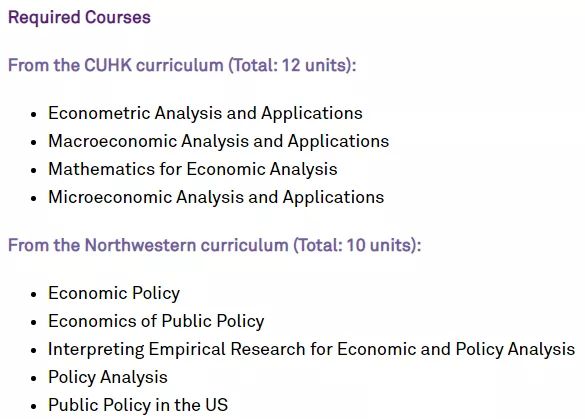Click the bullet beside Microeconomic Analysis

click(34, 198)
